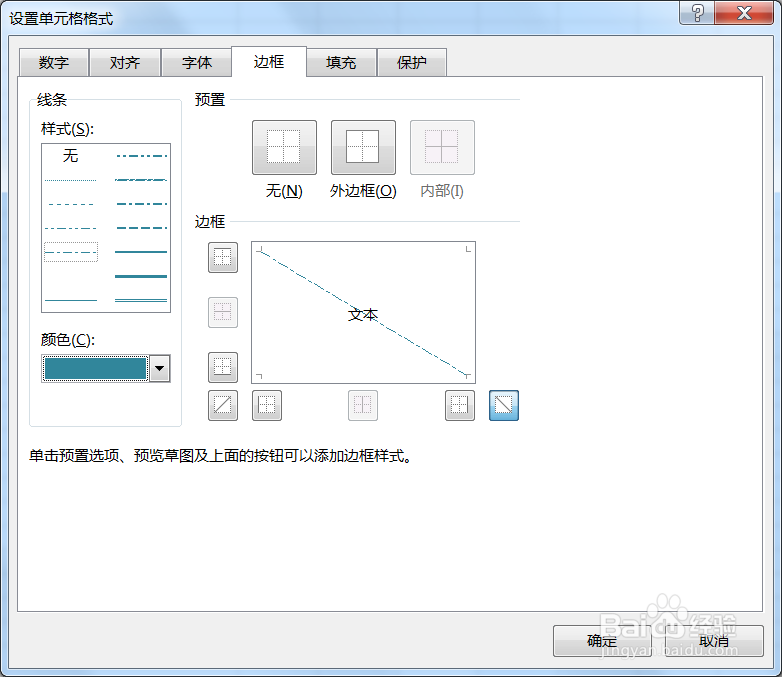
Task: Select the medium solid line style
Action: pyautogui.click(x=141, y=252)
